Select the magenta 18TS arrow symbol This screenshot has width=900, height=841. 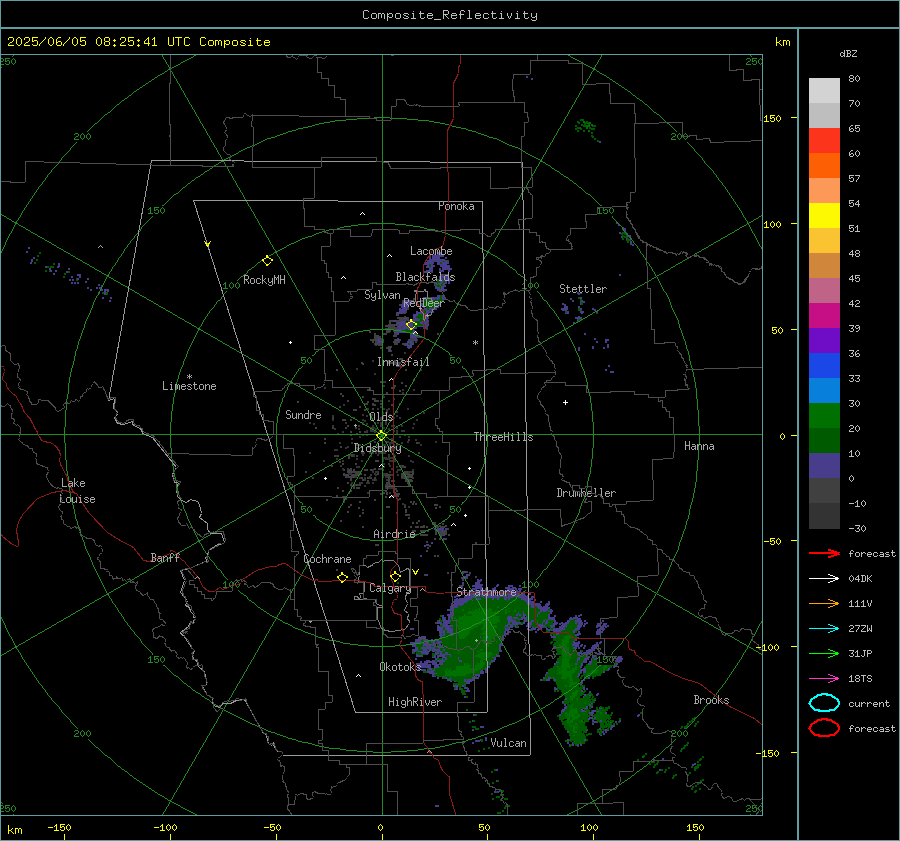pos(824,679)
